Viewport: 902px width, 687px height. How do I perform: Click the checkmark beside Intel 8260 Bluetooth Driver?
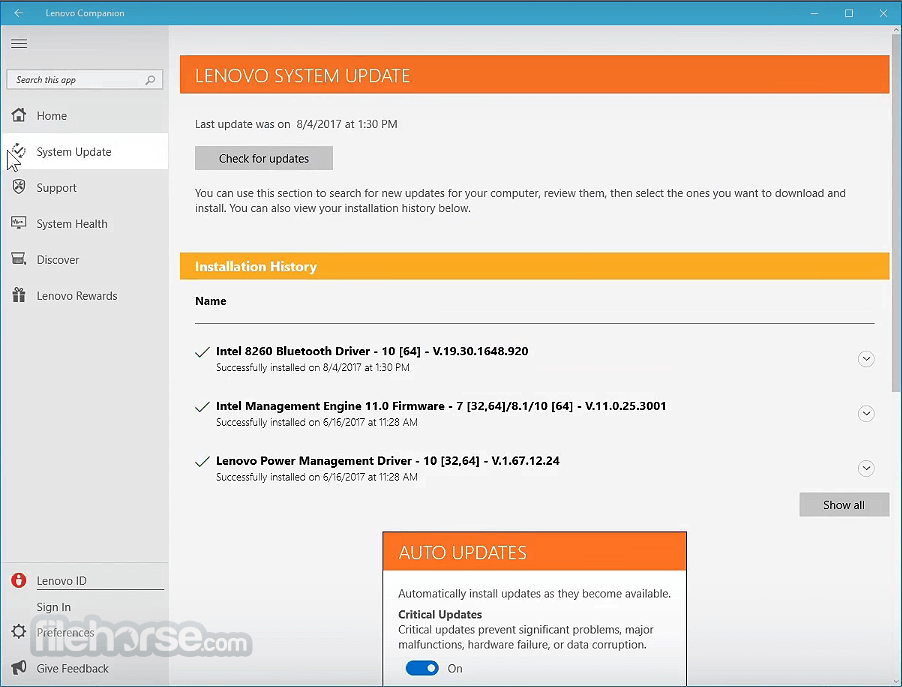[202, 352]
